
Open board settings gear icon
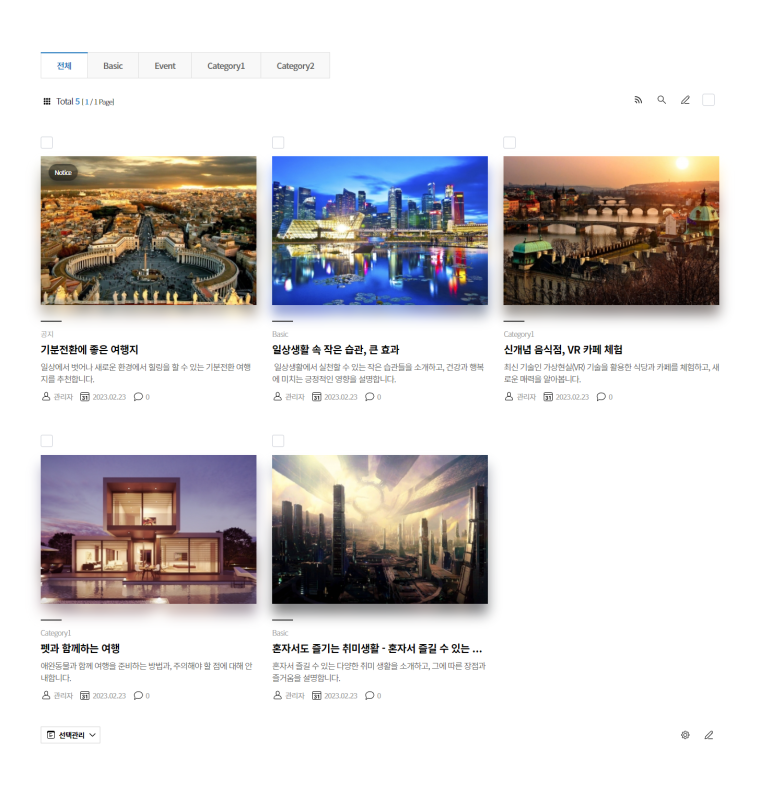[x=685, y=735]
